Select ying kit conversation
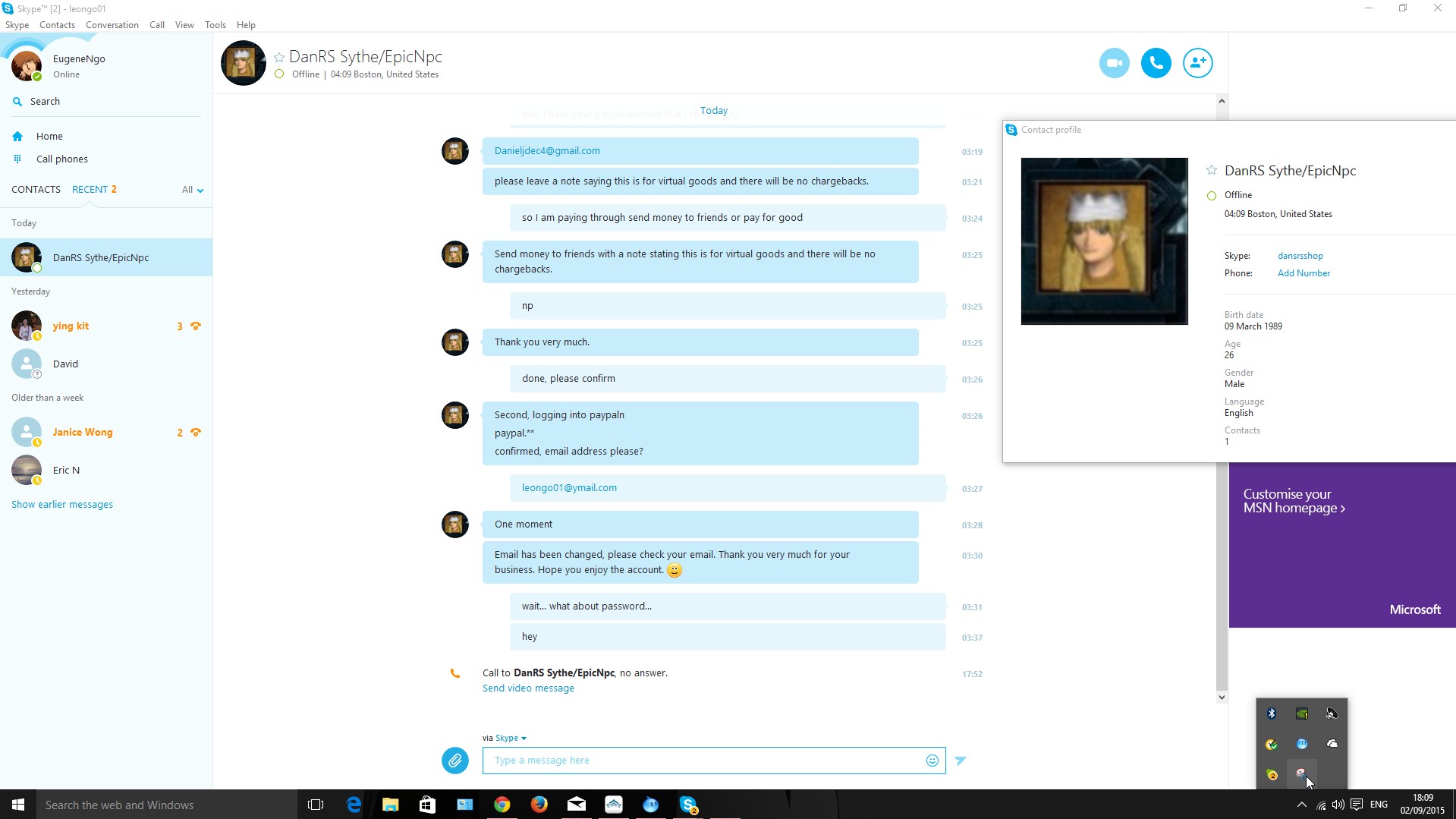Viewport: 1456px width, 819px height. [106, 326]
